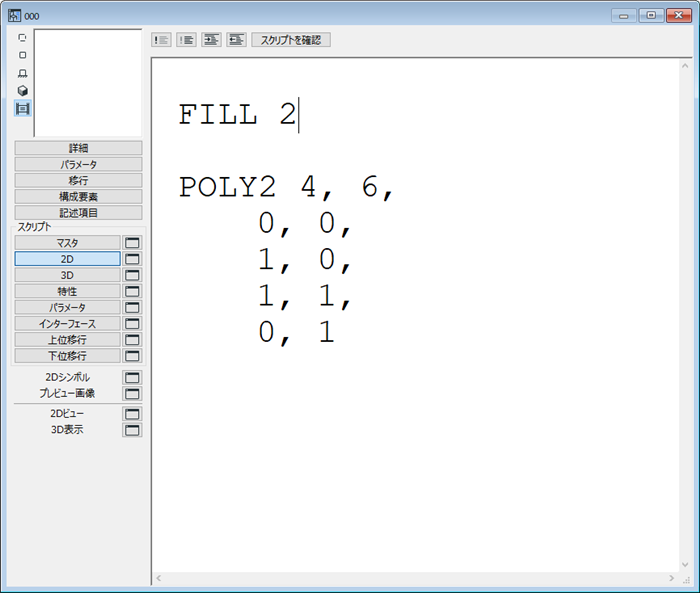Click the スクリプトを確認 button
Screen dimensions: 700x593
[291, 40]
